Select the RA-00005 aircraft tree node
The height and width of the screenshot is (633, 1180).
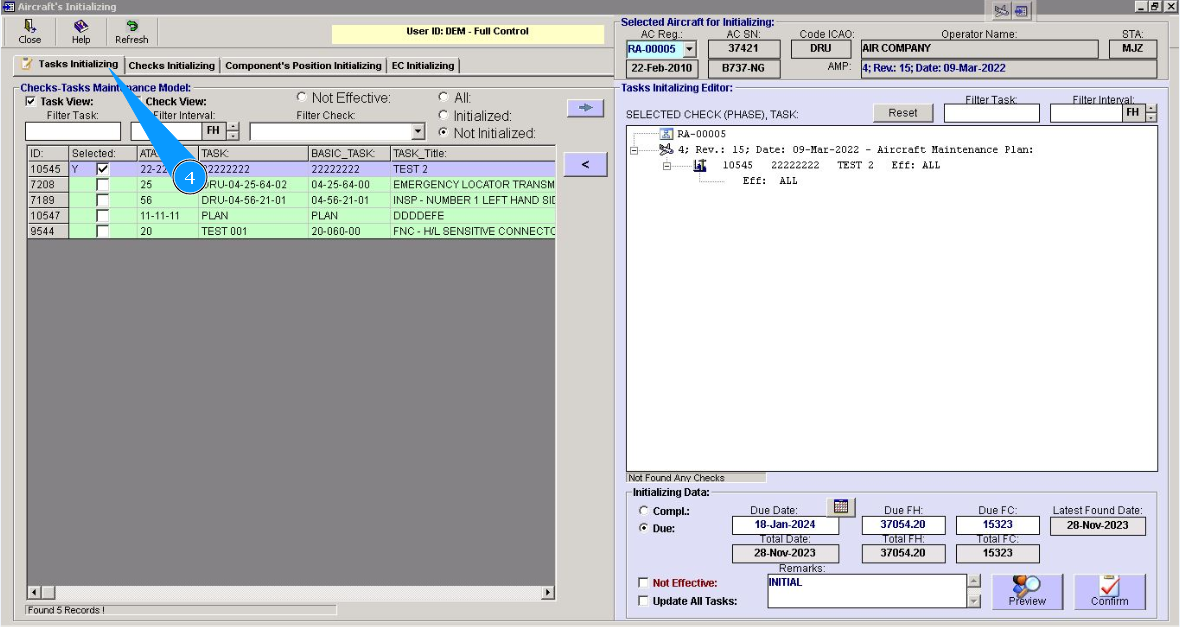coord(700,134)
